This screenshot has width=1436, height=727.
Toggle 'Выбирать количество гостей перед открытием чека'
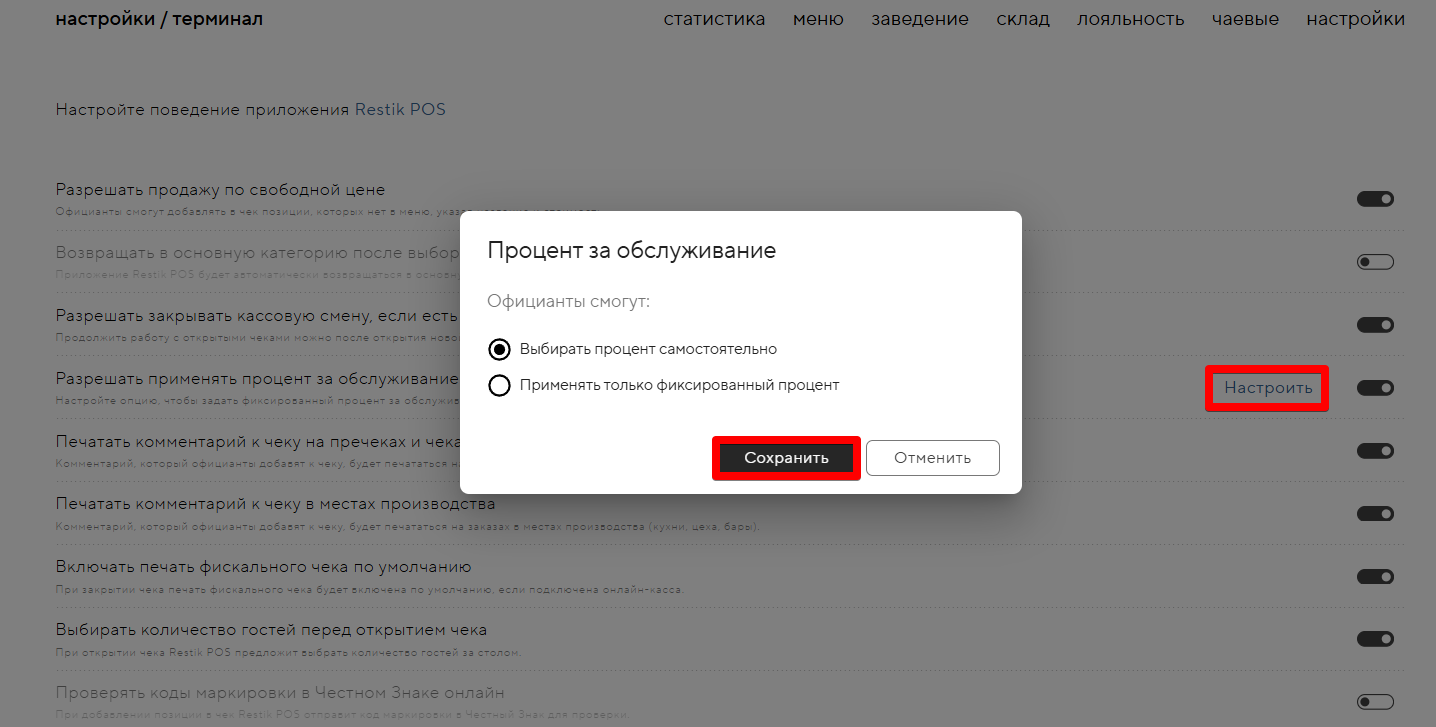pyautogui.click(x=1375, y=639)
